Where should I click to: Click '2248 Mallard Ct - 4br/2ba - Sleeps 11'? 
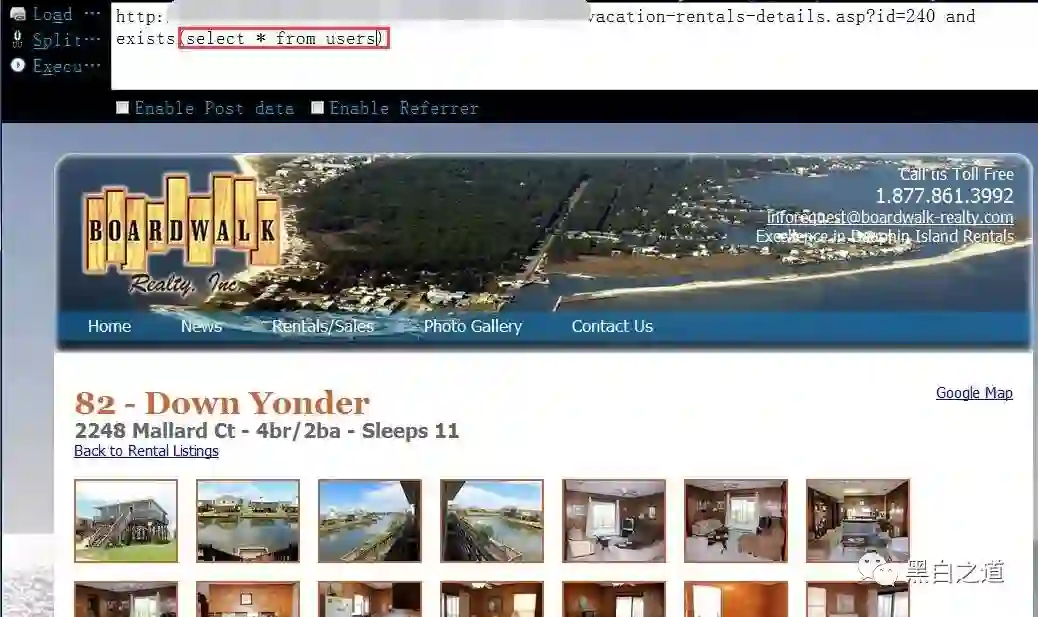[x=267, y=431]
